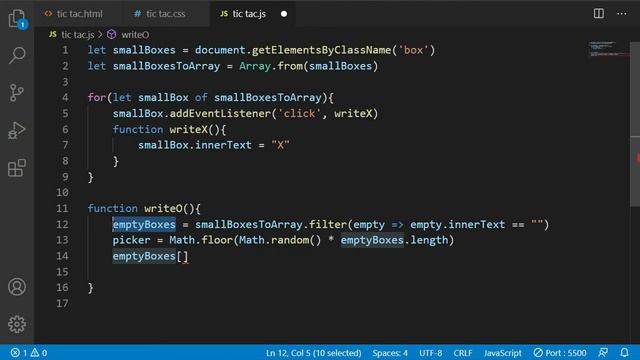Open the Source Control view
Viewport: 640px width, 360px height.
pos(17,93)
